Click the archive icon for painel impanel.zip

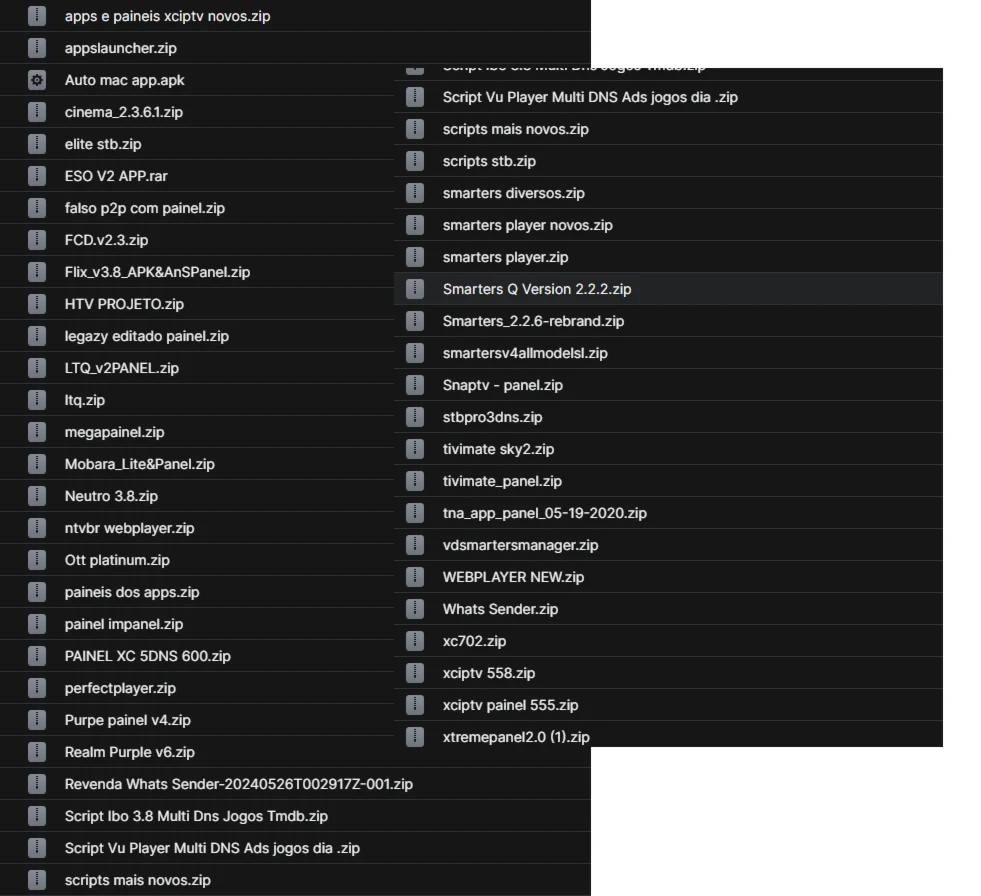[37, 624]
